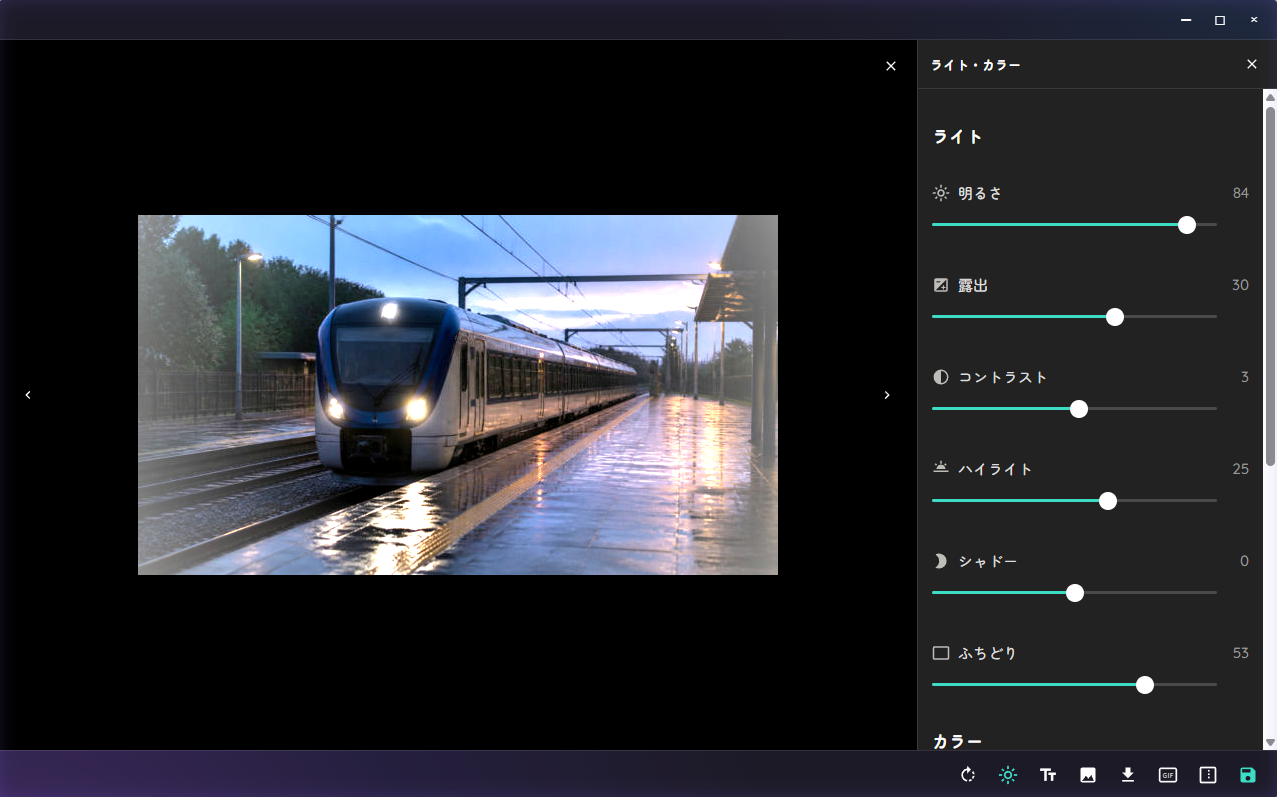
Task: Click the moon icon beside シャドー
Action: click(941, 561)
